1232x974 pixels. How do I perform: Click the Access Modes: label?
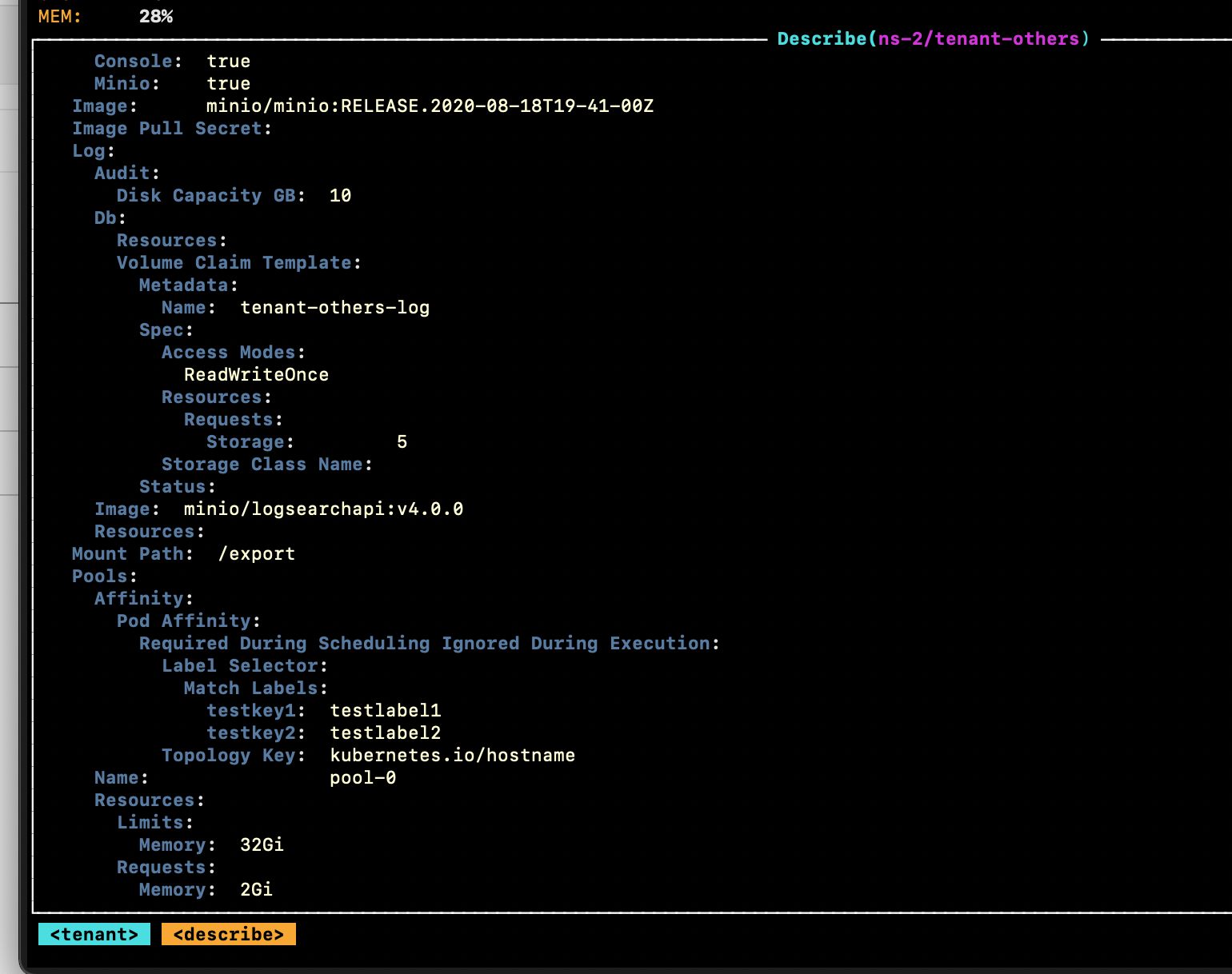tap(234, 352)
